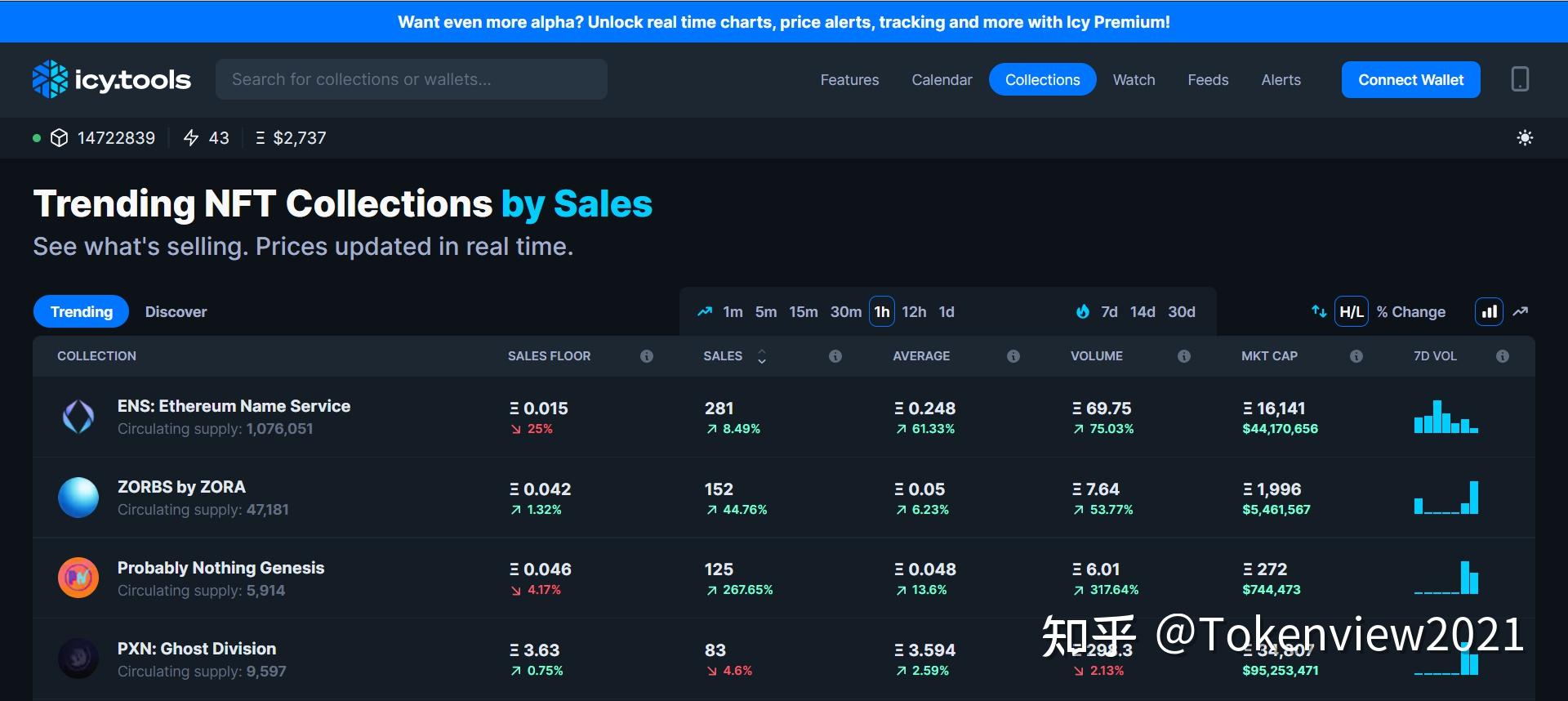Screen dimensions: 1568x701
Task: Select the 1h timeframe
Action: point(882,311)
